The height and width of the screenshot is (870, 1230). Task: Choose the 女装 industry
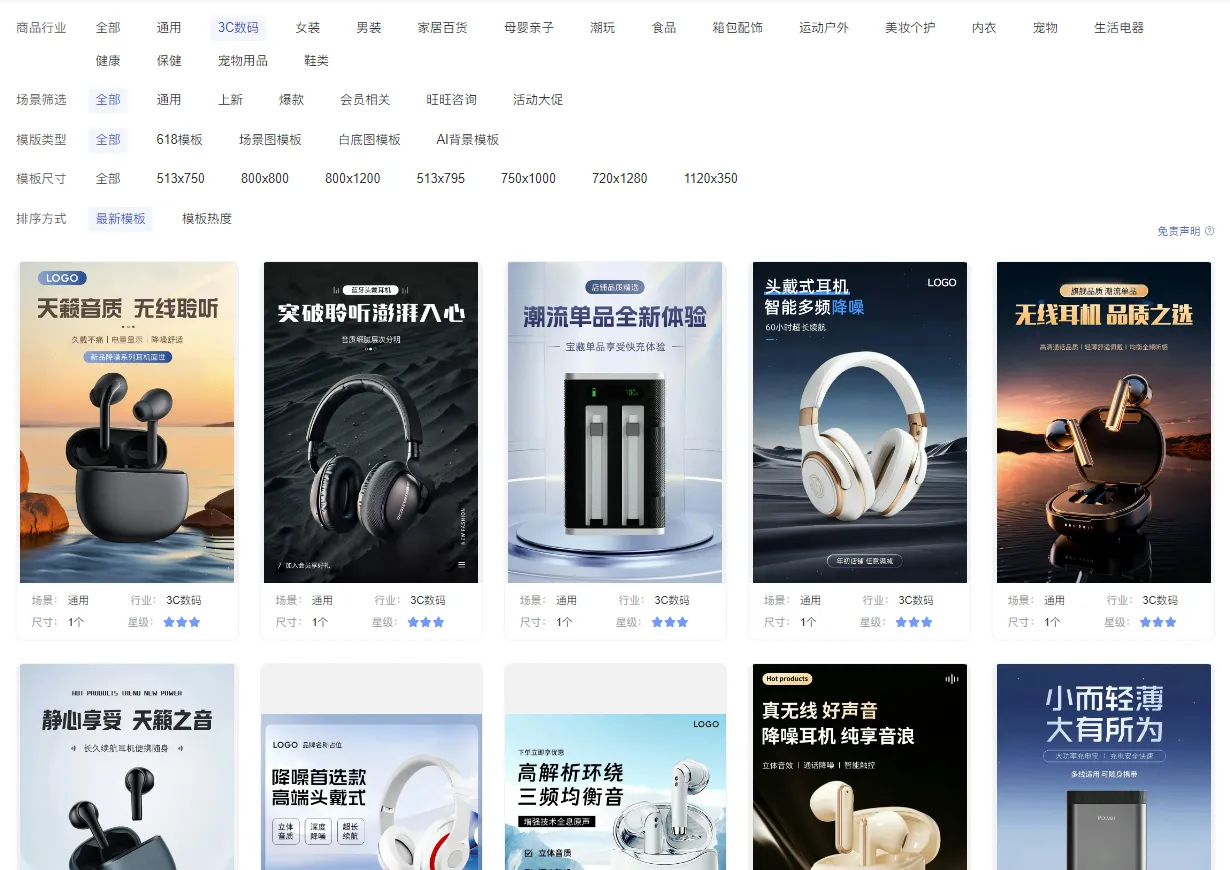[308, 28]
